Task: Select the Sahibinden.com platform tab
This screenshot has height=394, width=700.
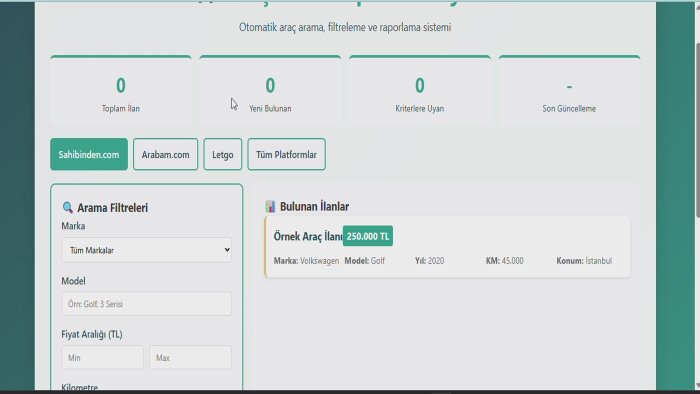Action: coord(89,154)
